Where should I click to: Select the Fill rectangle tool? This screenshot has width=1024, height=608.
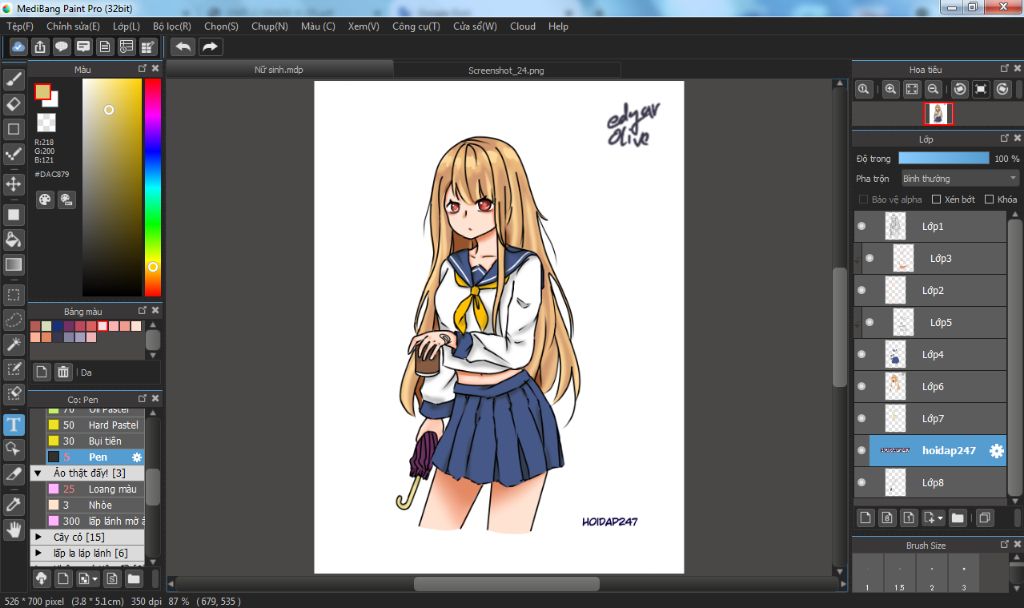point(14,215)
